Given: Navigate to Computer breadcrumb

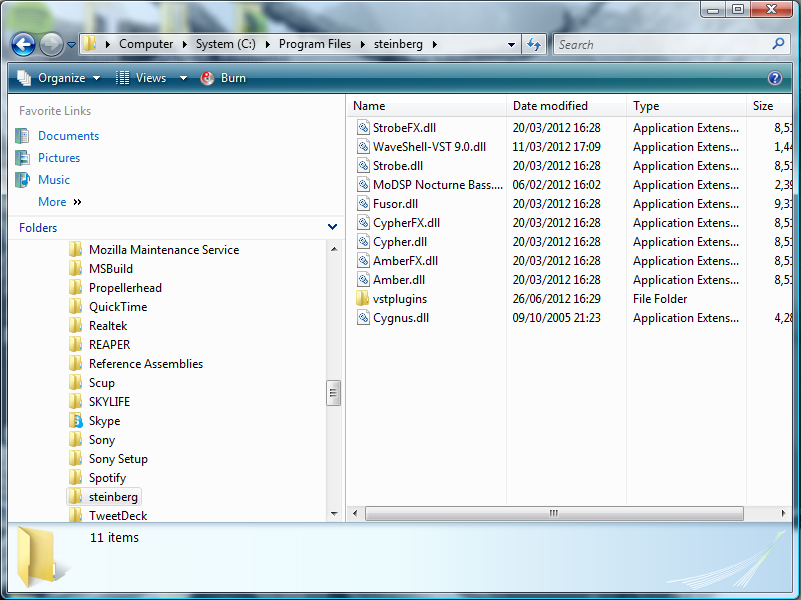Looking at the screenshot, I should tap(146, 44).
